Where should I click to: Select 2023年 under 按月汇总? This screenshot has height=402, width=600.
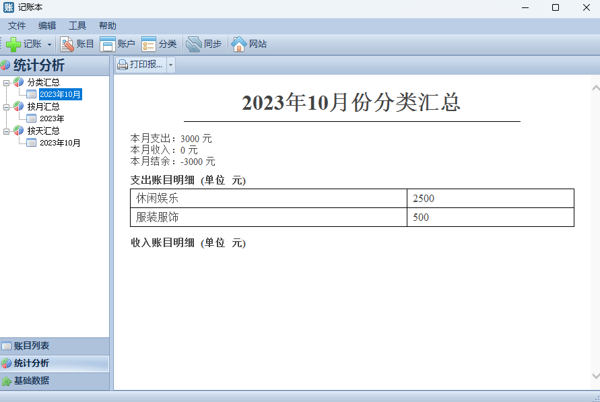pos(51,119)
